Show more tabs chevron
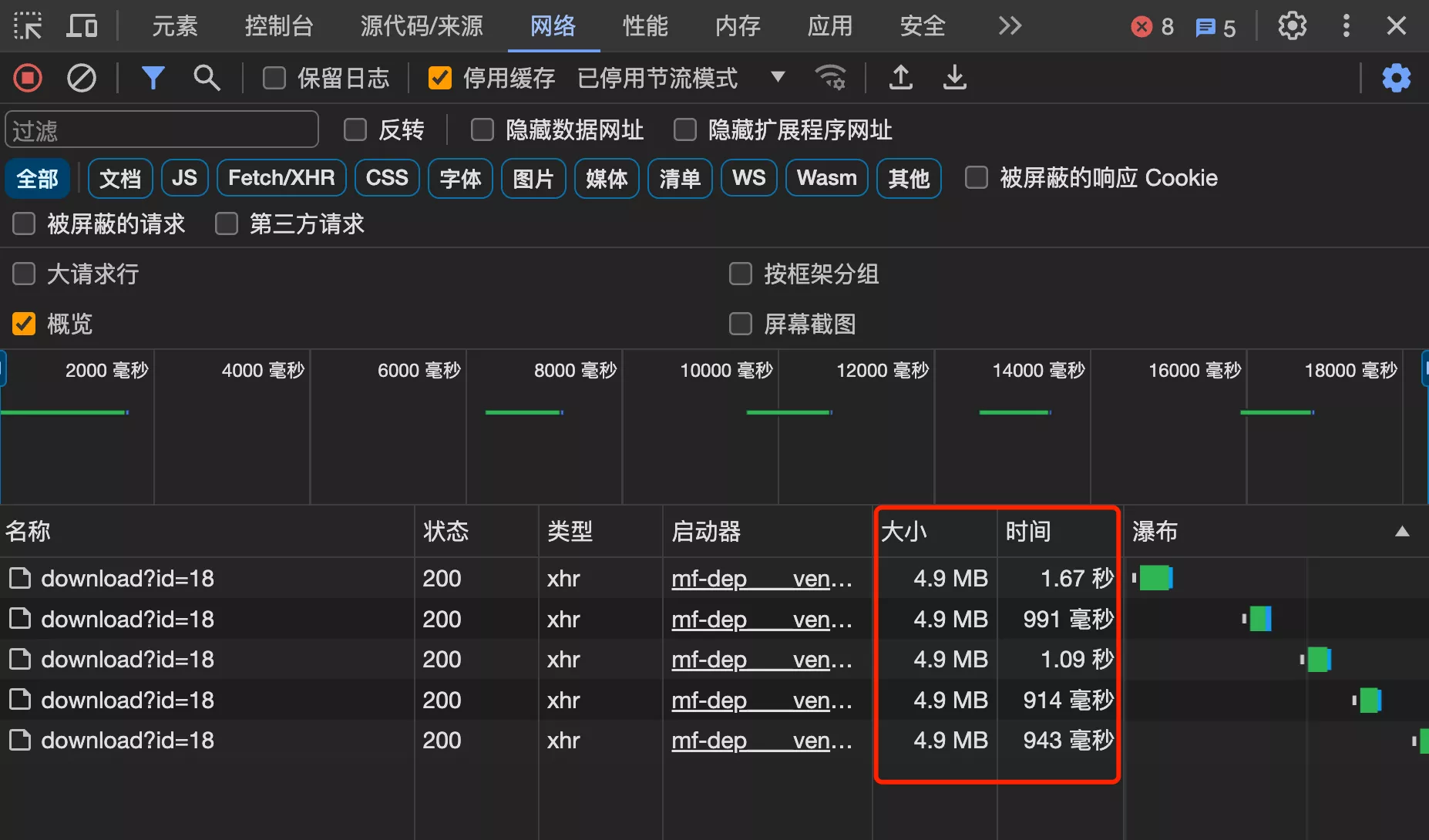1429x840 pixels. pos(1010,26)
